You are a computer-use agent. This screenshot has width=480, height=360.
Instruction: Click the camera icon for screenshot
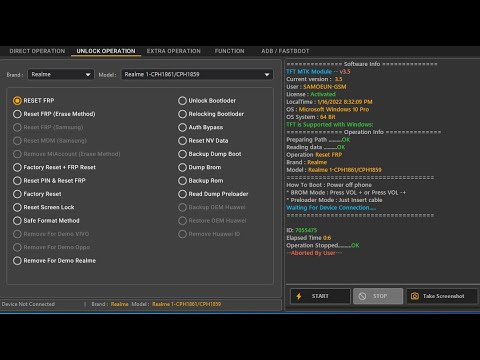(415, 296)
